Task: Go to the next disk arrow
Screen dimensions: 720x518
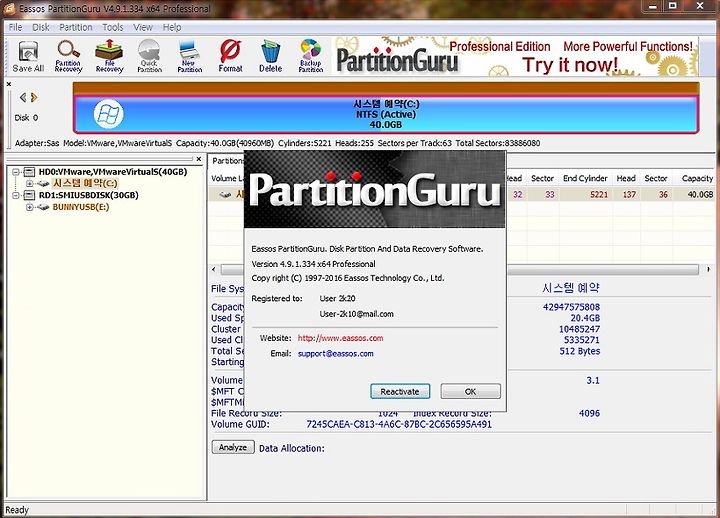Action: click(34, 97)
